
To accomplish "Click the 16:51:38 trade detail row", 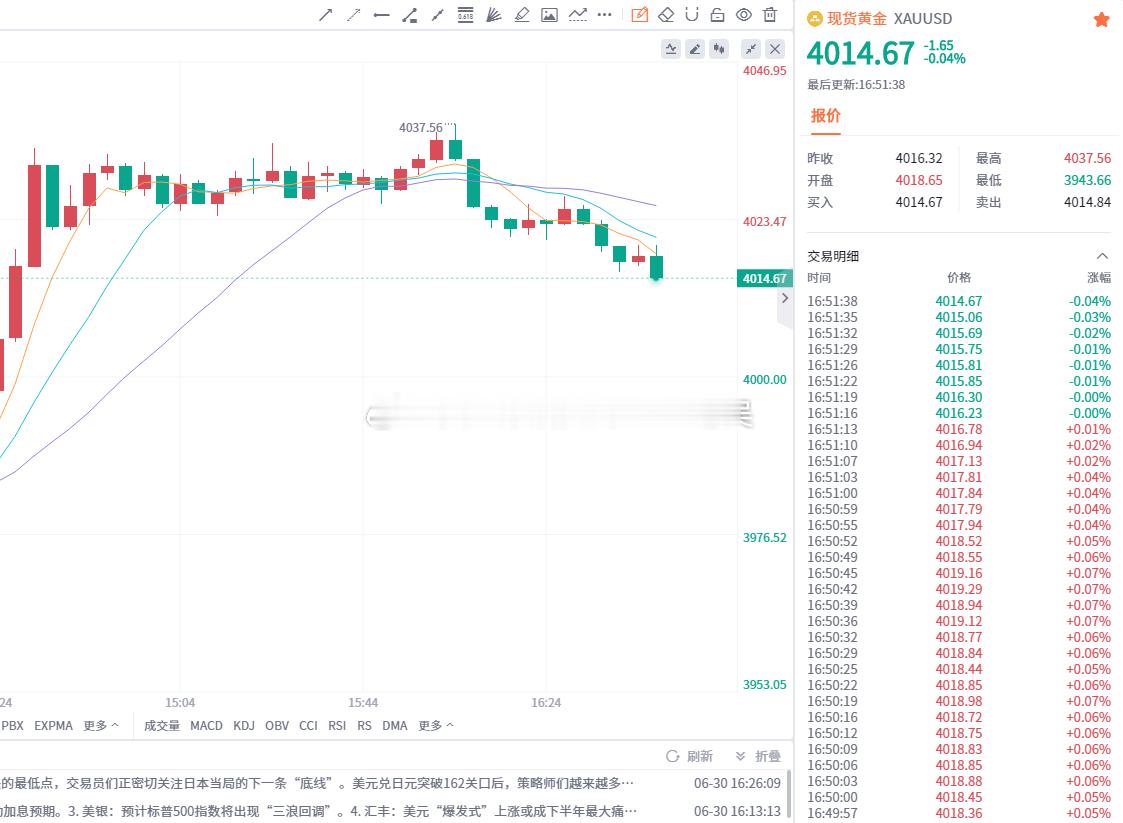I will [959, 302].
